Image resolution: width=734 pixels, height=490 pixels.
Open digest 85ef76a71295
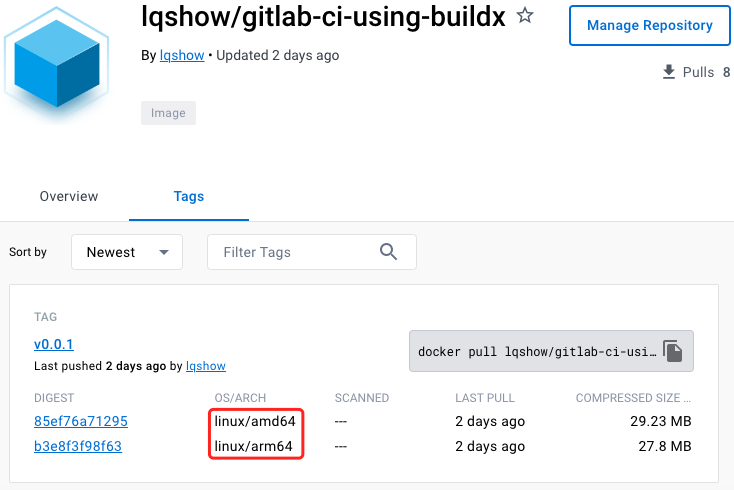pos(81,421)
